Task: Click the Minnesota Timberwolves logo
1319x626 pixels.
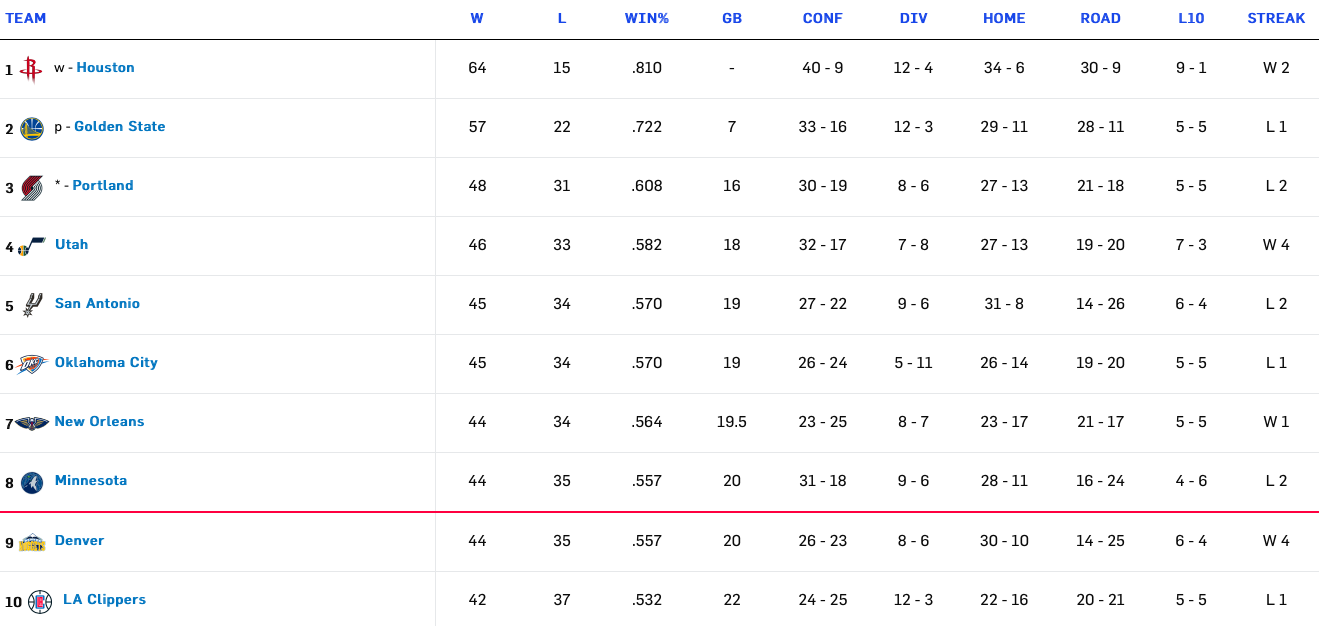Action: click(32, 482)
